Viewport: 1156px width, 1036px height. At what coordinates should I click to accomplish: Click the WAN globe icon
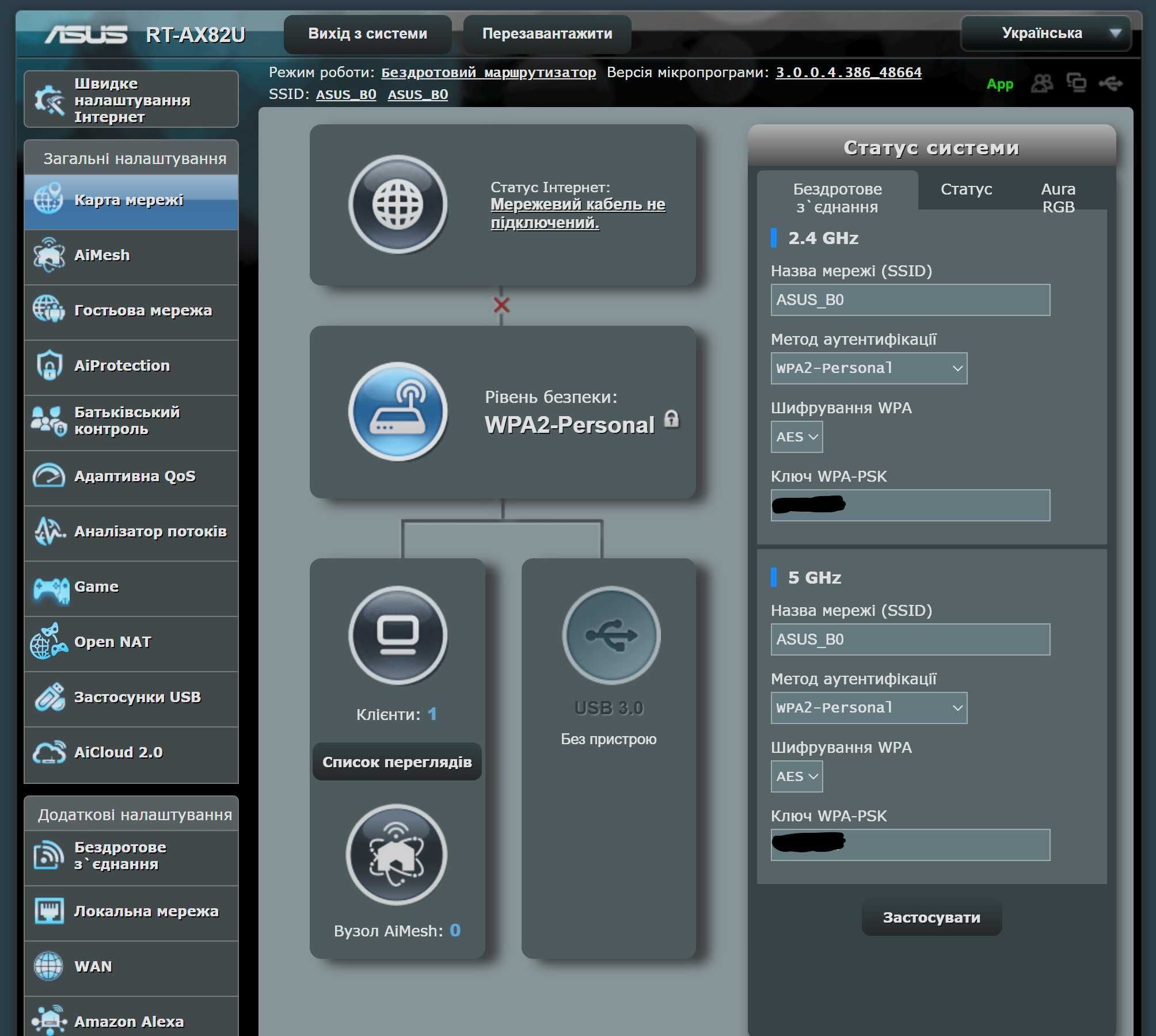49,966
